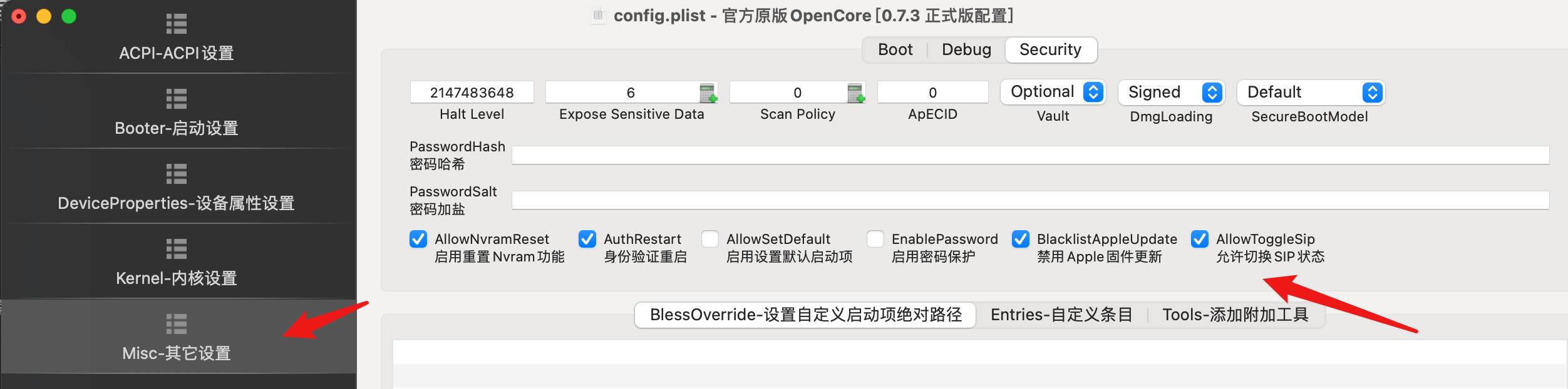Select the Booter list icon in sidebar

click(x=177, y=99)
